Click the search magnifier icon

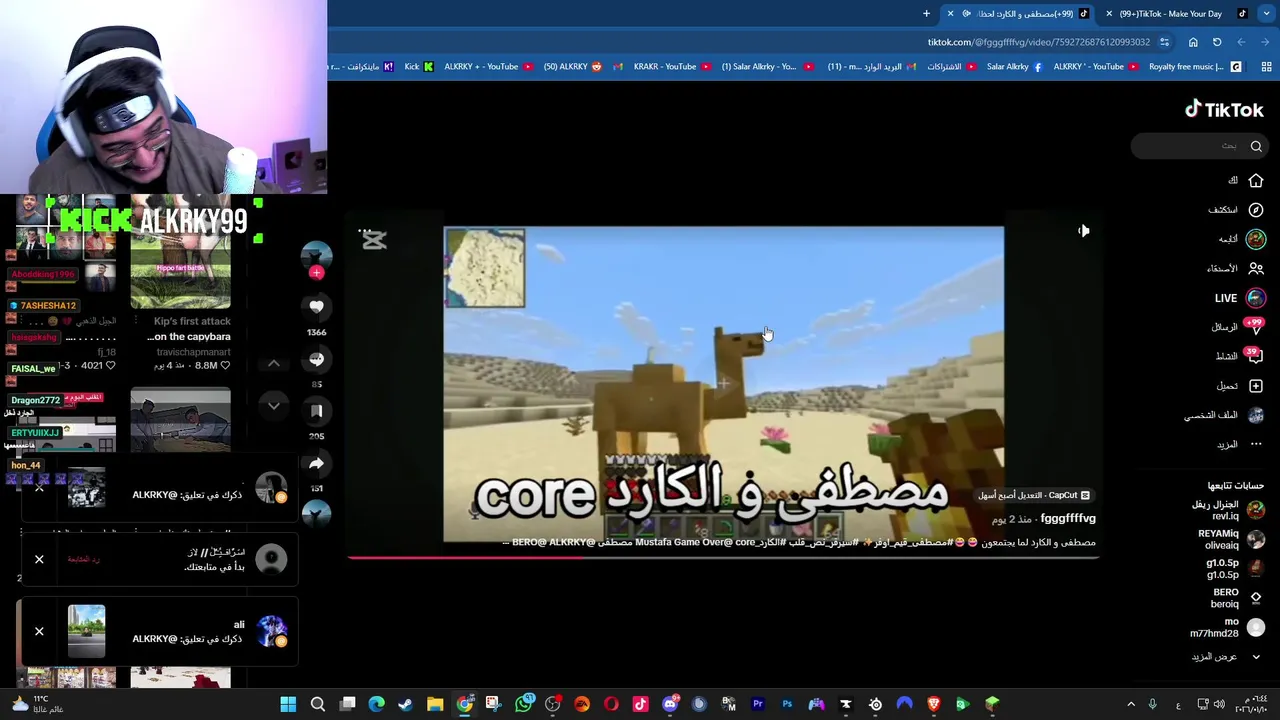pyautogui.click(x=1256, y=146)
